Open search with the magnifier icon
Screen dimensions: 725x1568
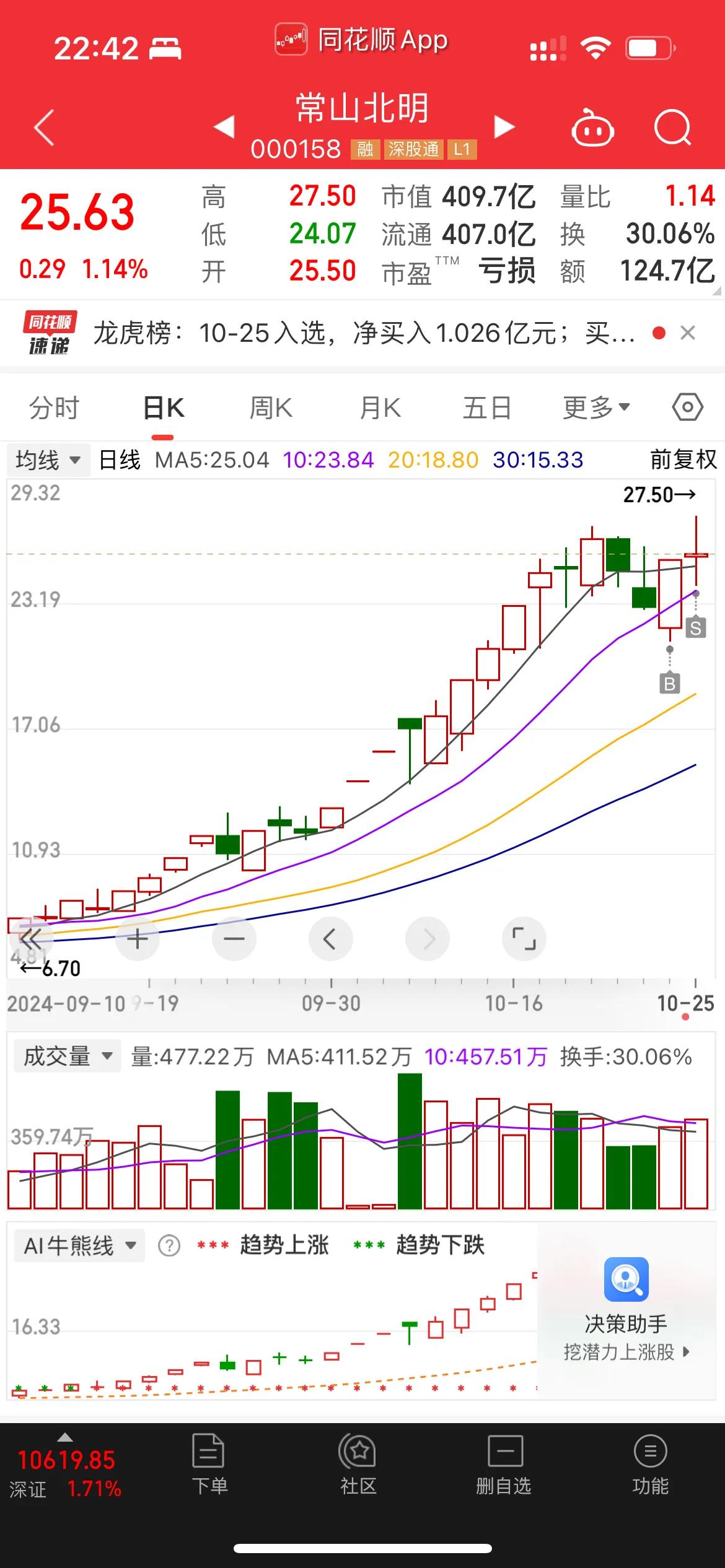coord(673,128)
